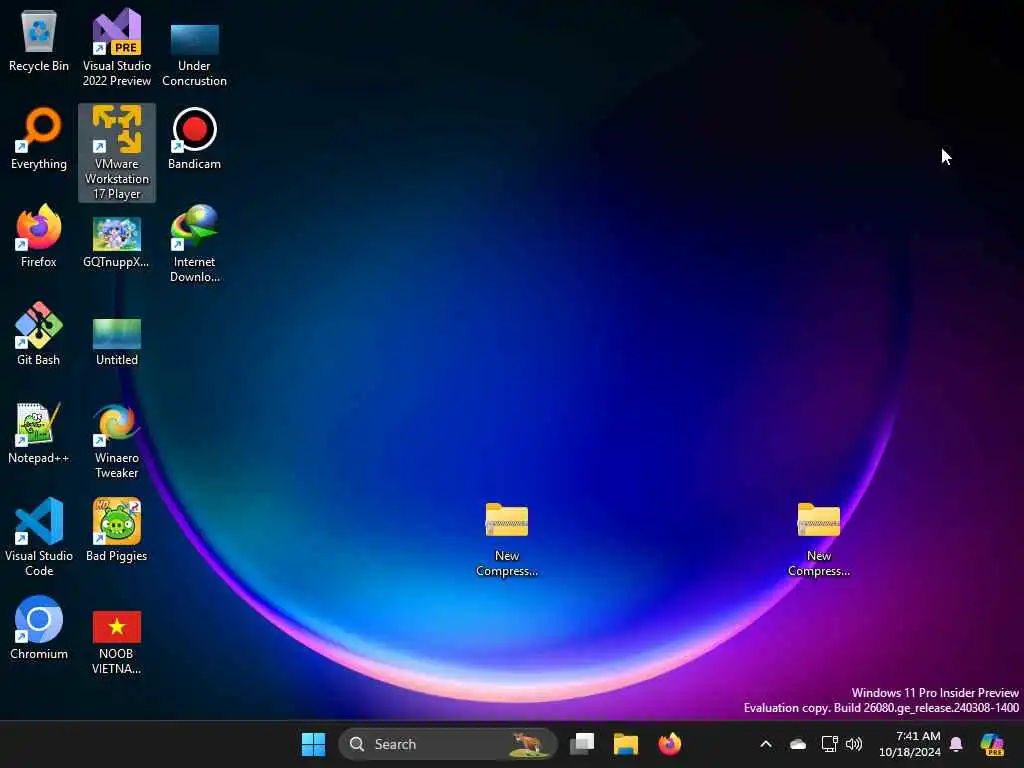Select VMware Workstation 17 Player shortcut
1024x768 pixels.
(x=117, y=153)
